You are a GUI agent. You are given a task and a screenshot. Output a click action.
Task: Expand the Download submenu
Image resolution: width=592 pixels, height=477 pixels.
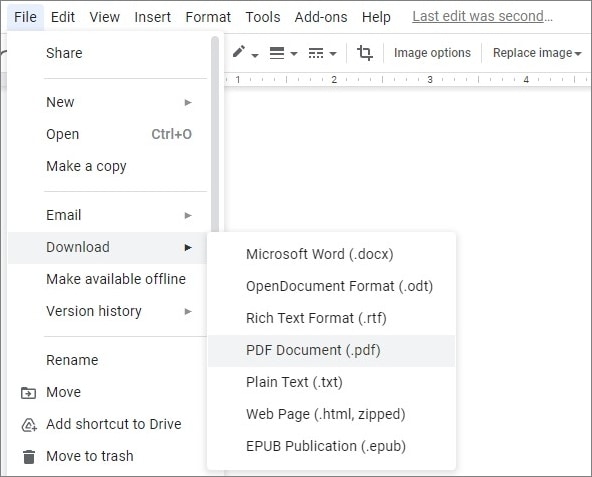click(x=108, y=247)
